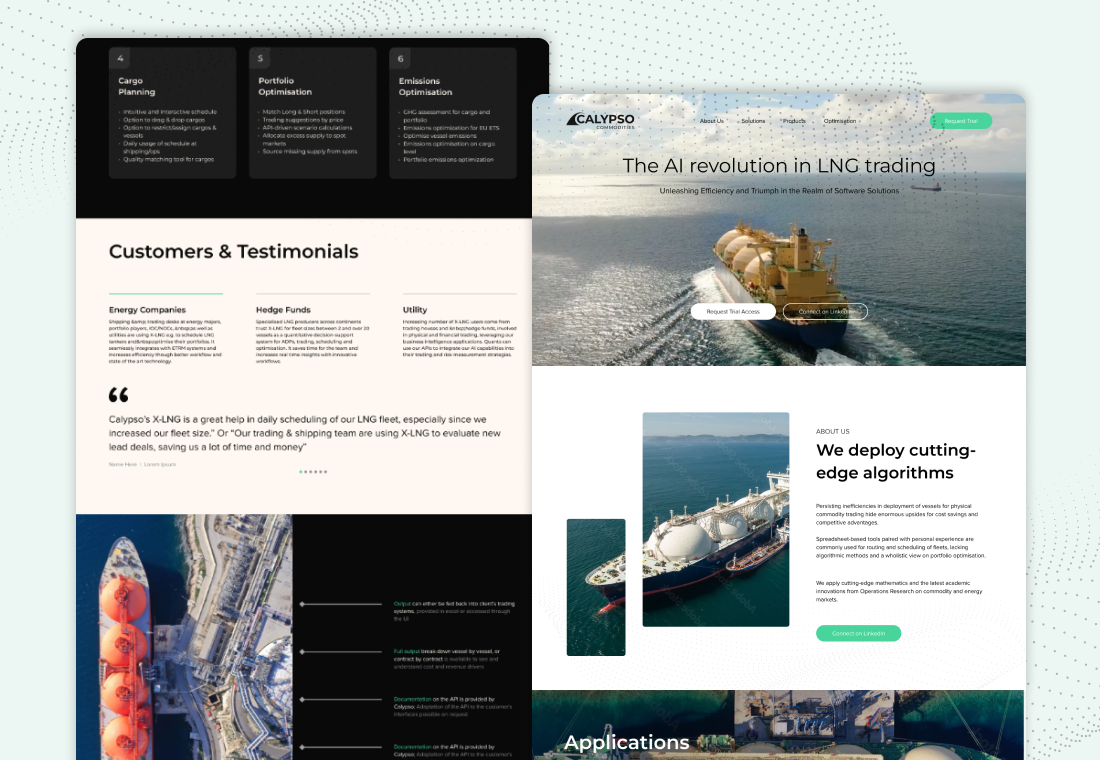Click the X-LNG testimonial quote text
Screen dimensions: 1100x760
click(304, 433)
